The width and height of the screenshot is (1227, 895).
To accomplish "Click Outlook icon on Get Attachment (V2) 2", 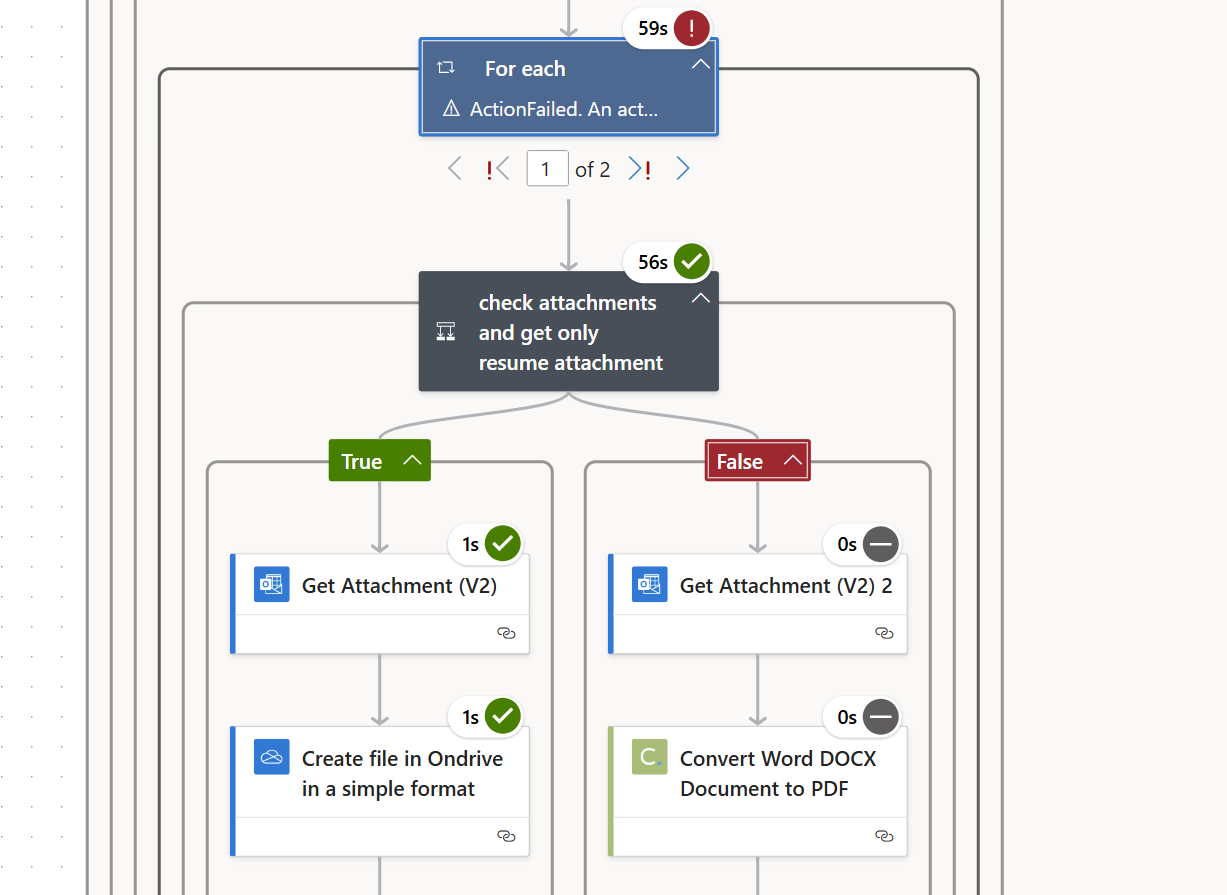I will pyautogui.click(x=650, y=584).
